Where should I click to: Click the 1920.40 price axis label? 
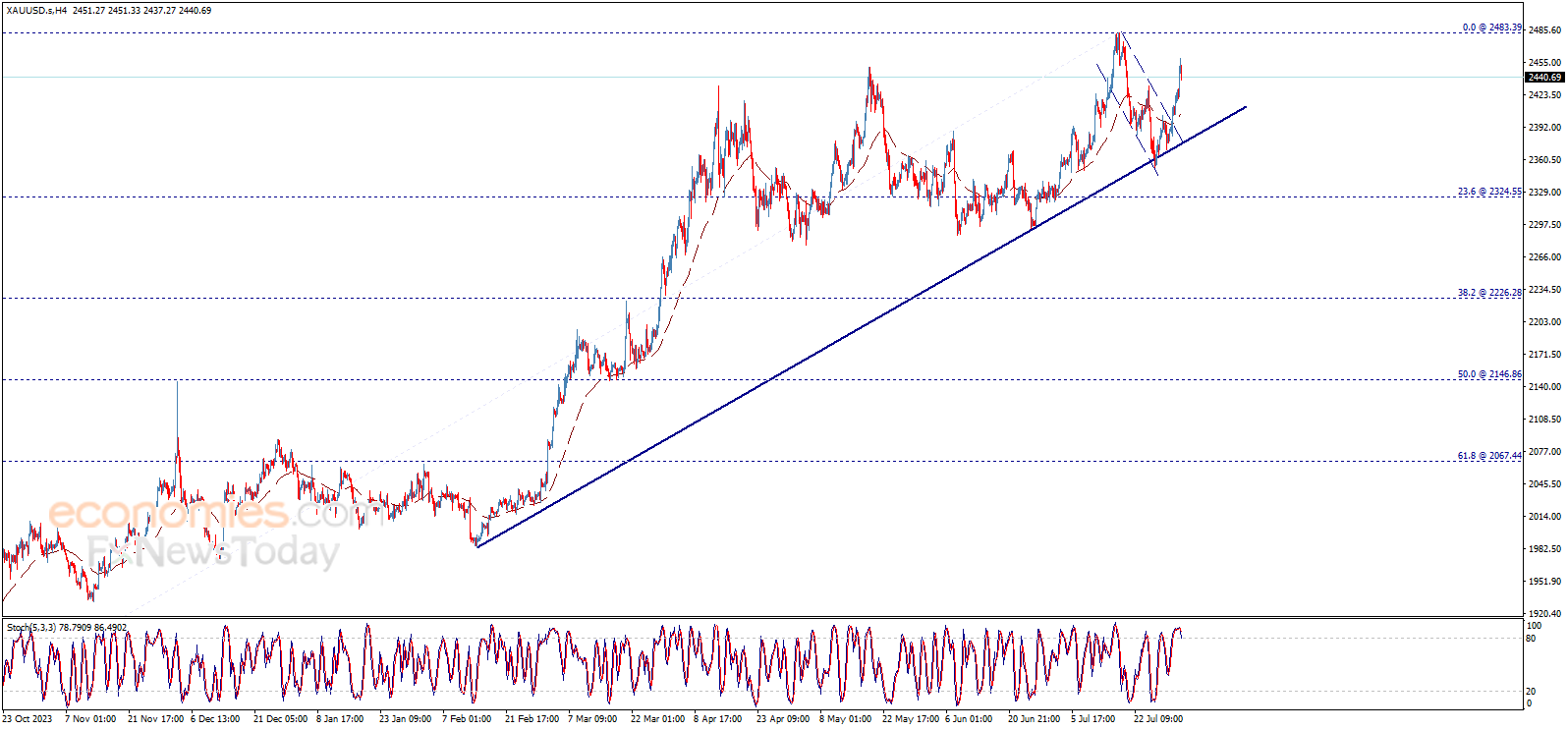[1544, 614]
